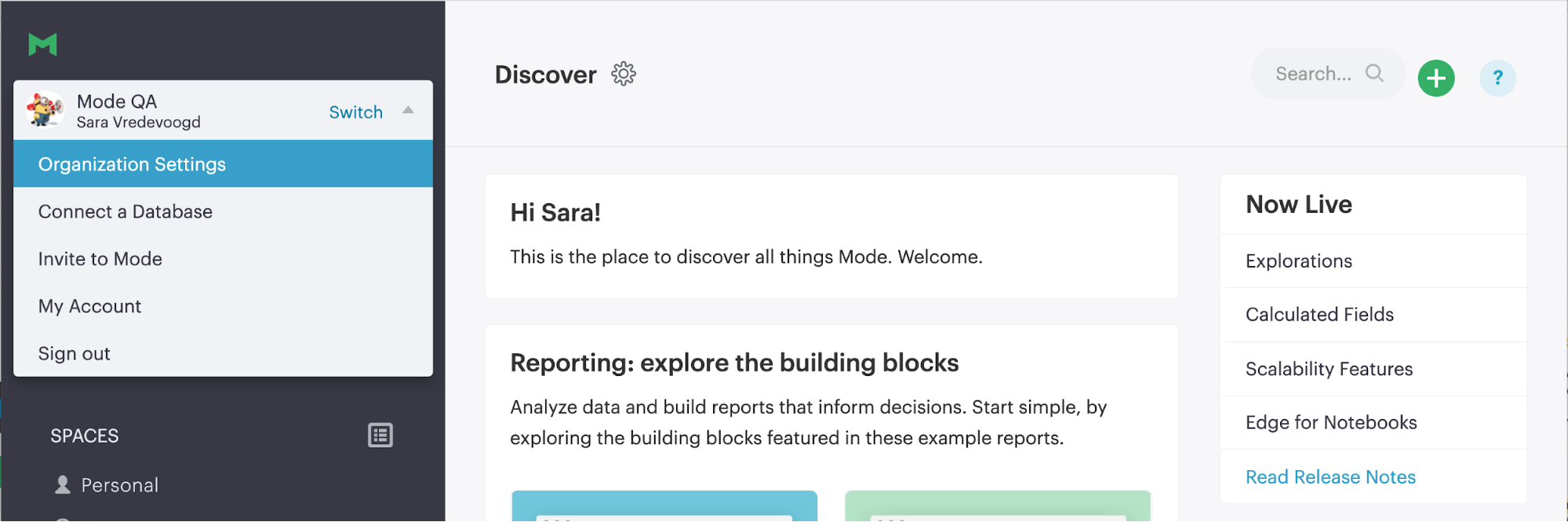The height and width of the screenshot is (522, 1568).
Task: Focus the Search input field
Action: click(x=1313, y=74)
